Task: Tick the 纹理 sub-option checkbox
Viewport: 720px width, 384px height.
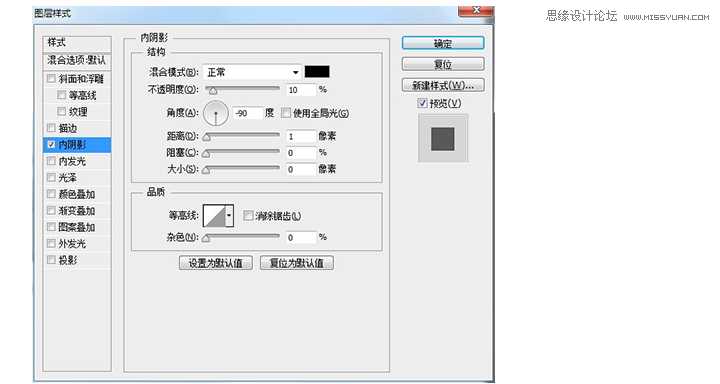Action: (x=62, y=111)
